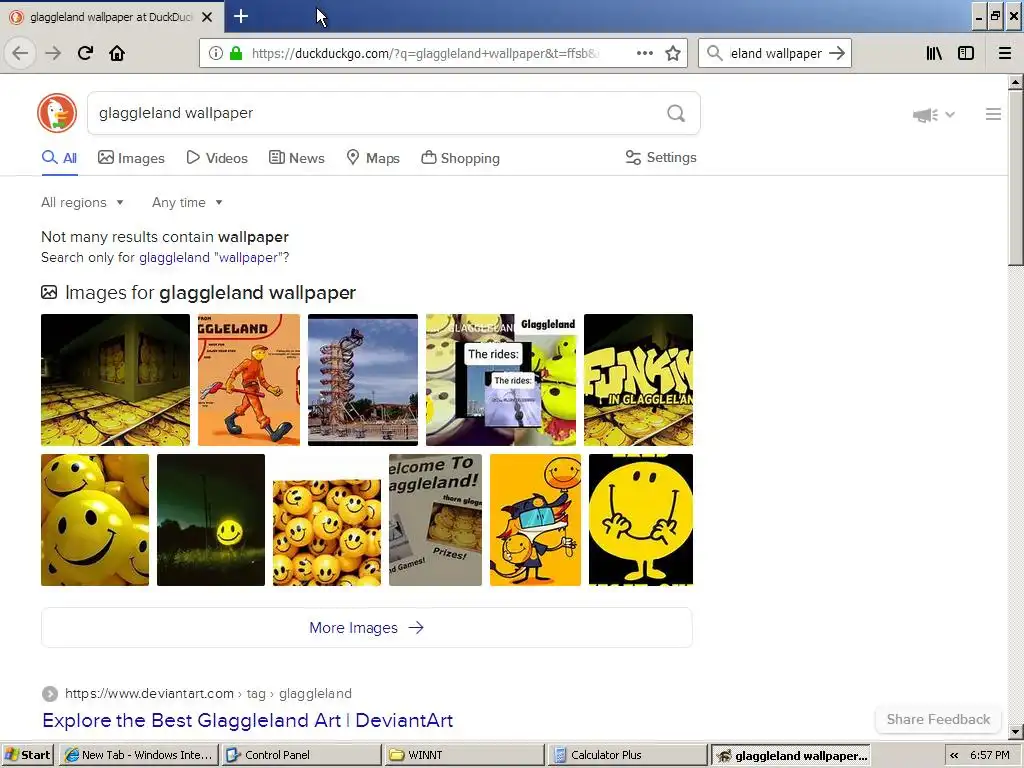Open 'The rides:' meme thumbnail
The height and width of the screenshot is (768, 1024).
501,380
